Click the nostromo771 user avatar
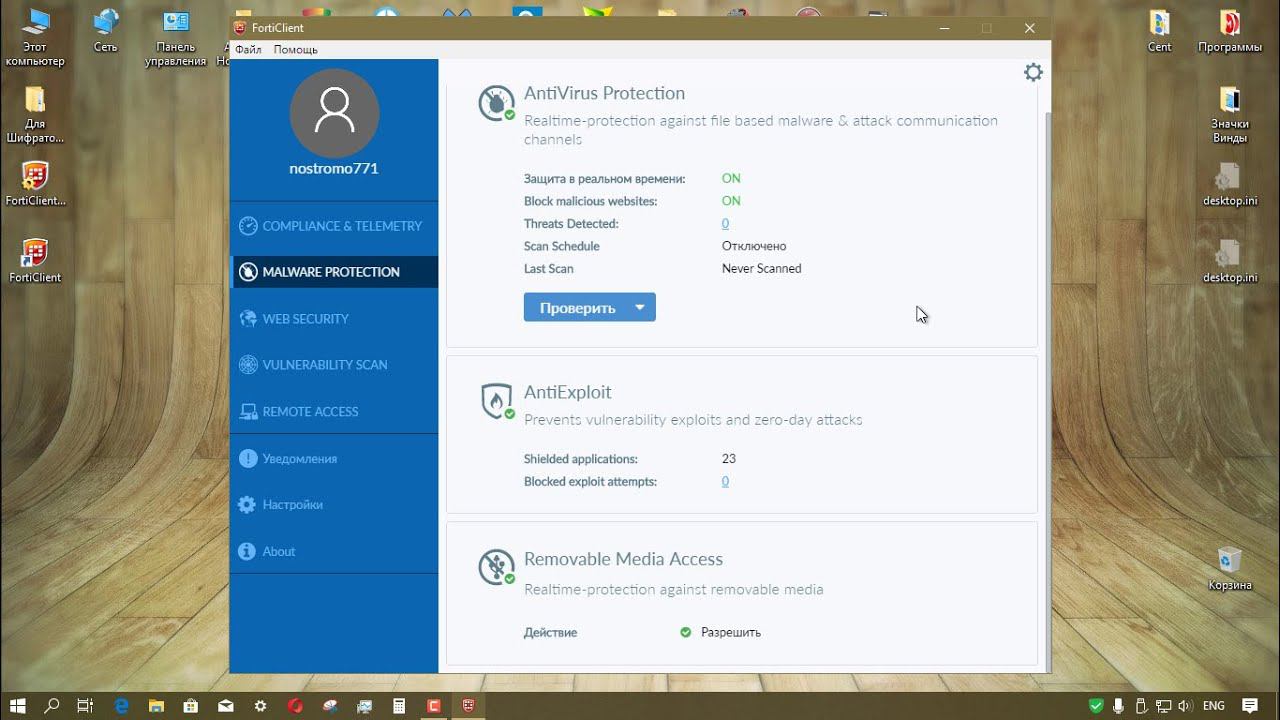Screen dimensions: 1280x720 [x=334, y=113]
